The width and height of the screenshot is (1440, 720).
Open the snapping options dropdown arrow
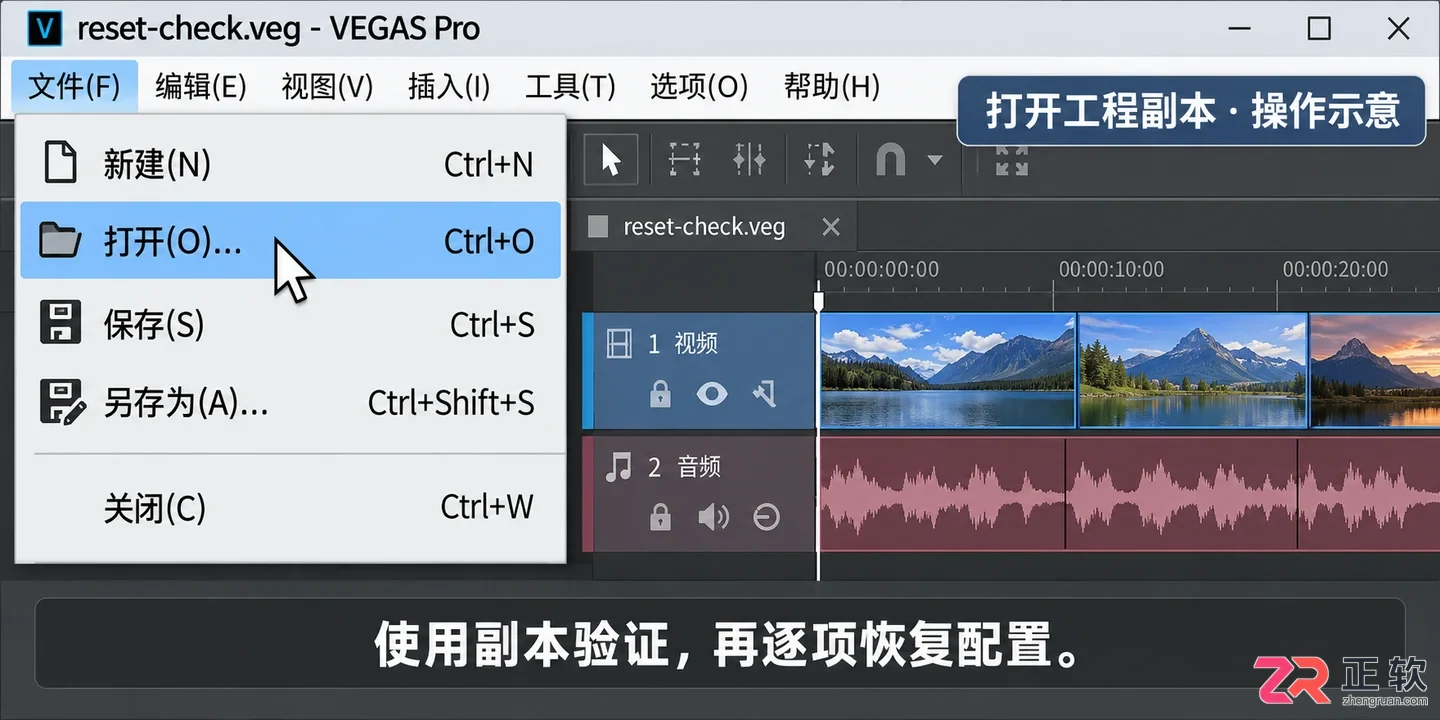[935, 160]
